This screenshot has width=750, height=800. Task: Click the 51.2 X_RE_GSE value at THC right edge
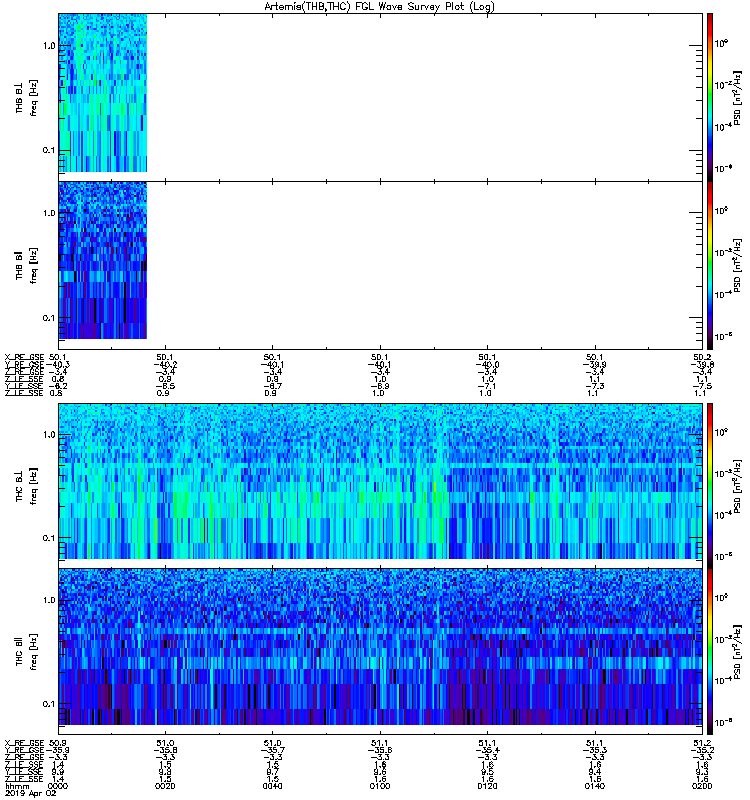(702, 743)
